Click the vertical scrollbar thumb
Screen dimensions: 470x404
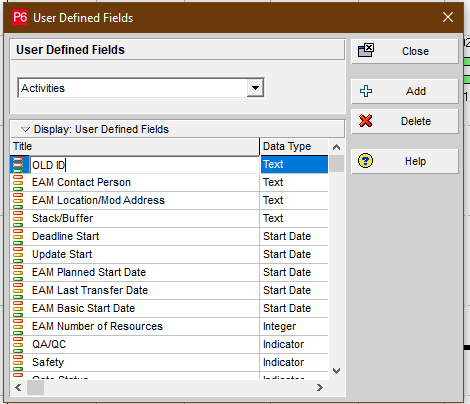click(x=337, y=164)
